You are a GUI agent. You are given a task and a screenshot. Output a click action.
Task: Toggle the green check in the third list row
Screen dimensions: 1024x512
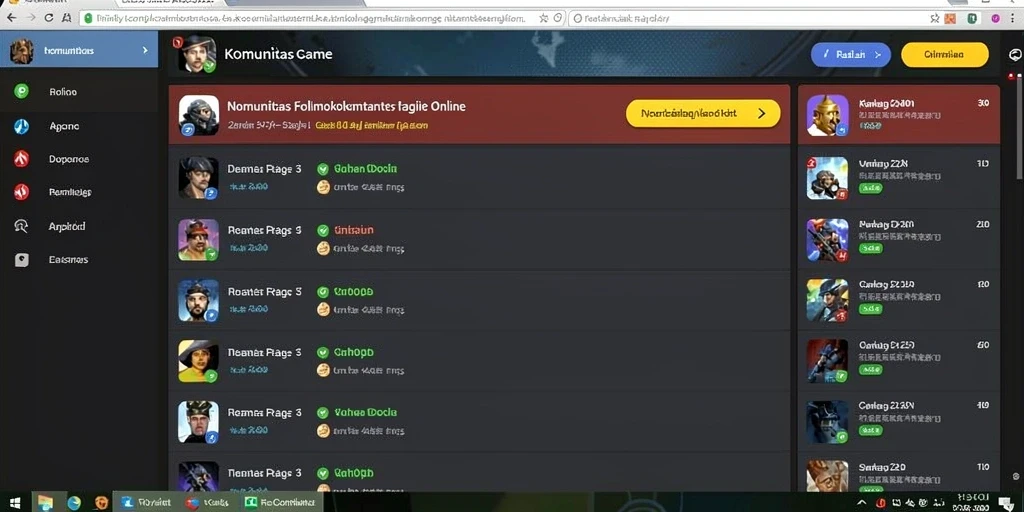pyautogui.click(x=322, y=292)
